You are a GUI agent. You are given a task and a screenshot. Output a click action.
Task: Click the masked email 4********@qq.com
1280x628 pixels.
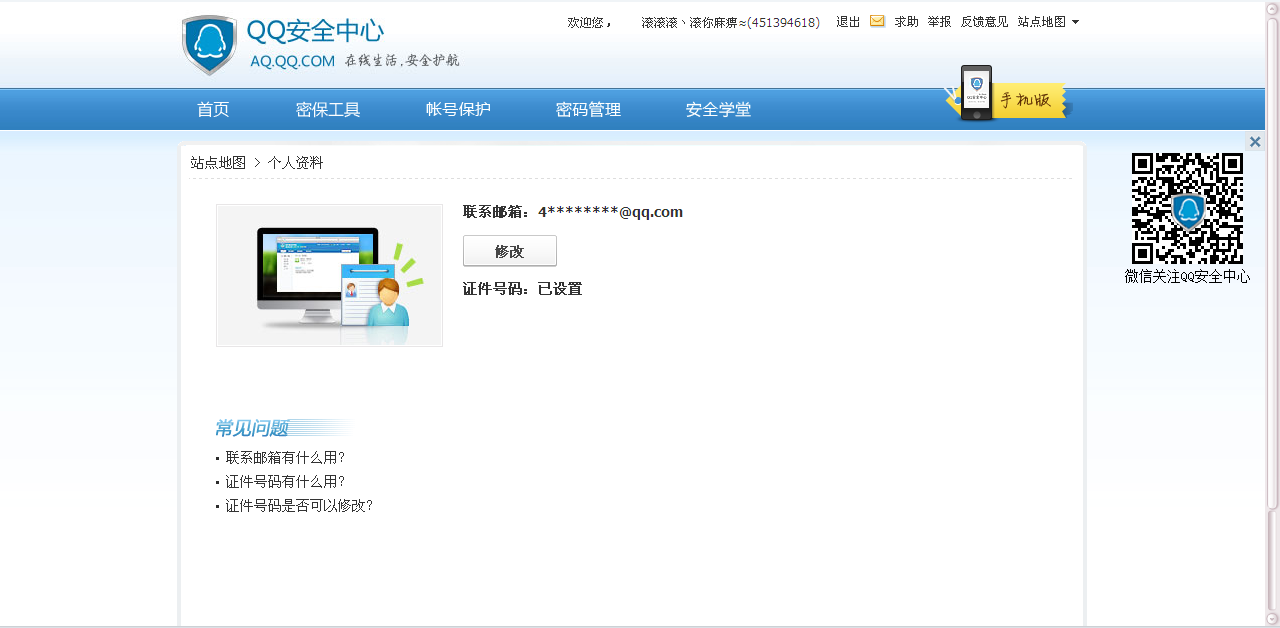pyautogui.click(x=610, y=212)
